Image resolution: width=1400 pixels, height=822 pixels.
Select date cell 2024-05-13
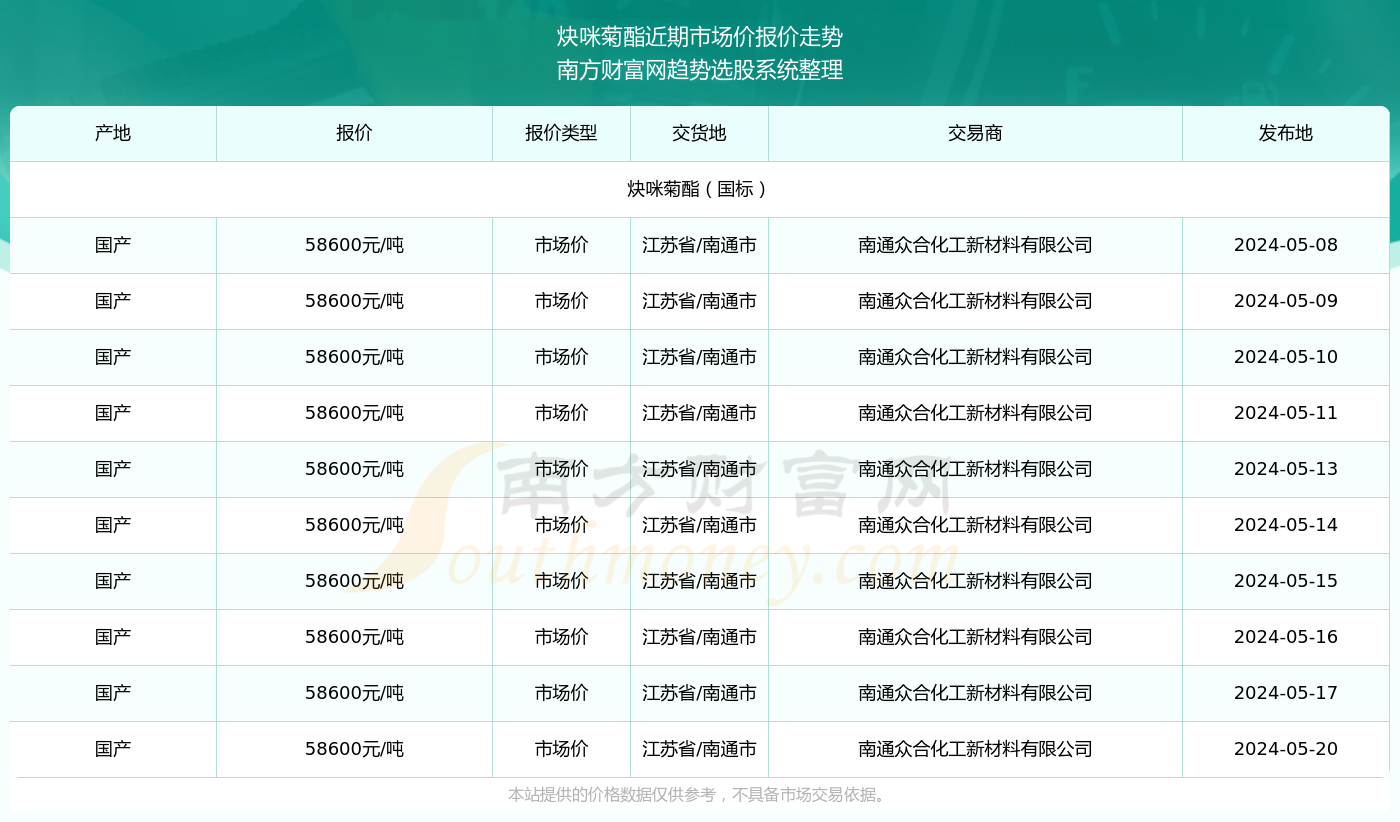point(1286,469)
